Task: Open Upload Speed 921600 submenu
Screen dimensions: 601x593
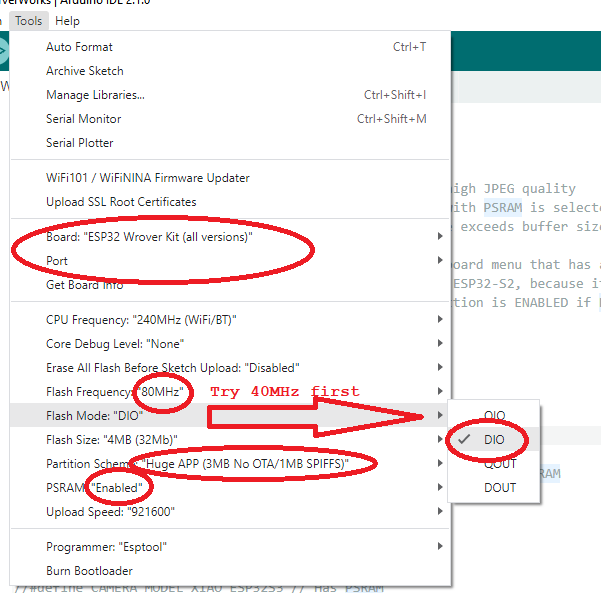Action: [x=230, y=512]
